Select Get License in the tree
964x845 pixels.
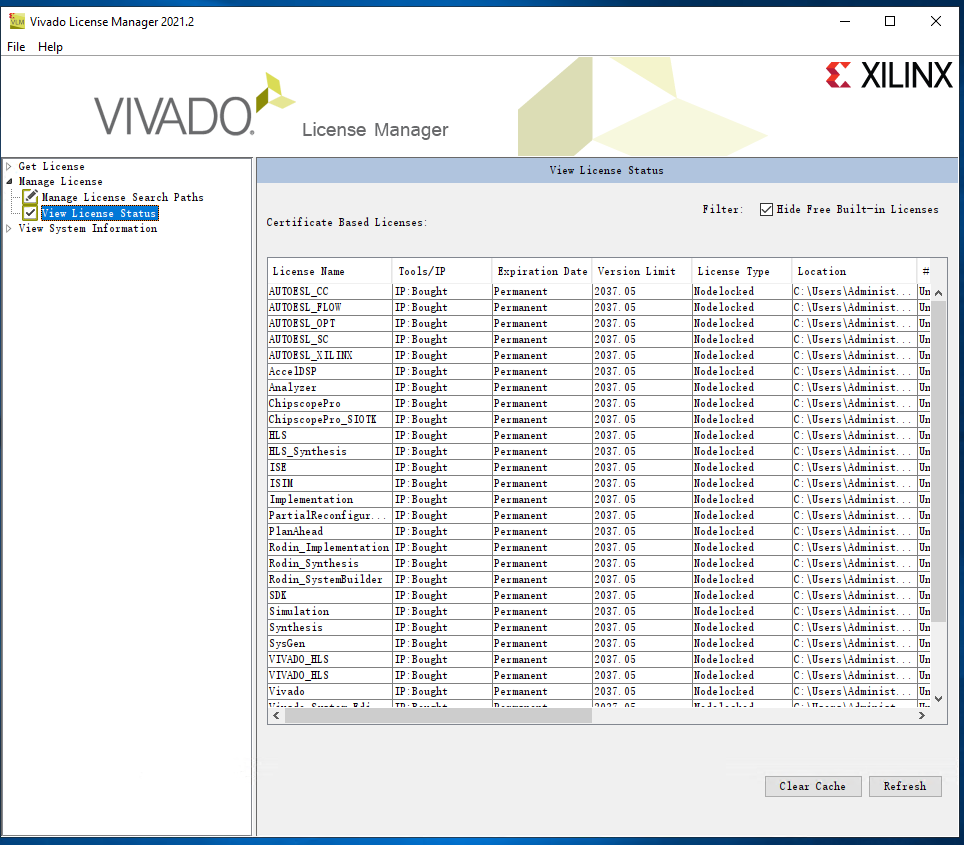click(52, 166)
